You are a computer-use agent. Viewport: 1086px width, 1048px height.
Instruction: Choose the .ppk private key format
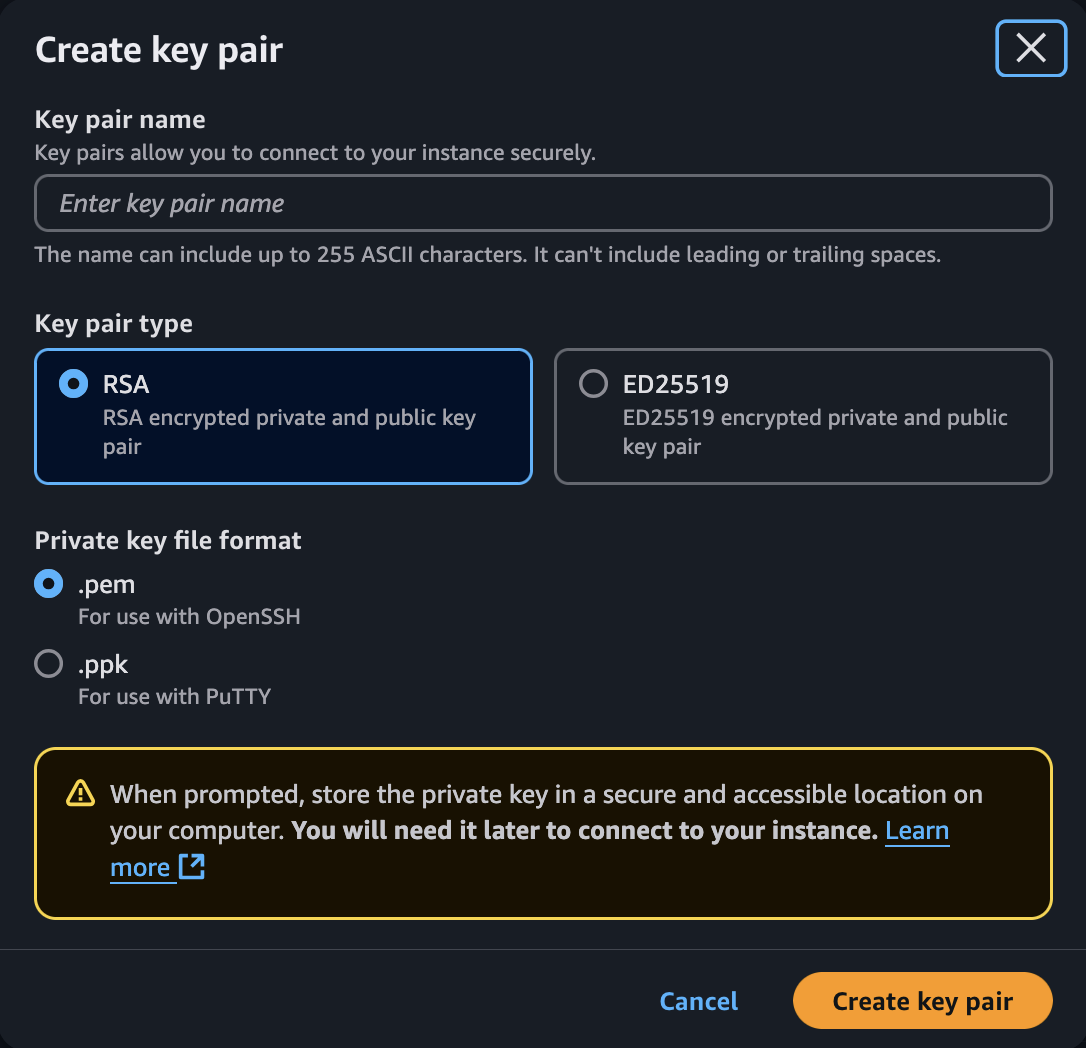[x=48, y=664]
